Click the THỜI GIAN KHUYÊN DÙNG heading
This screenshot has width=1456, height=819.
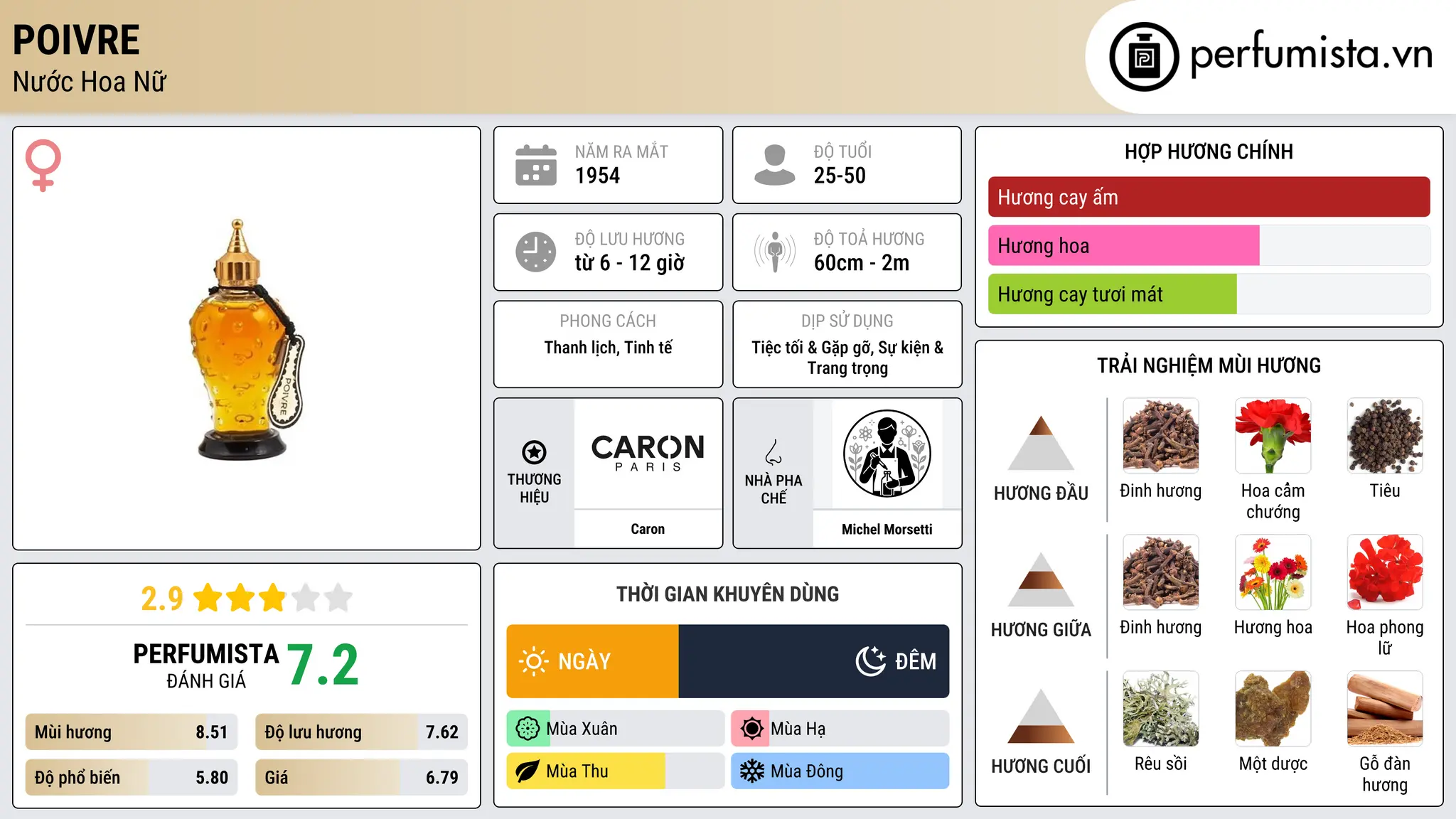click(x=727, y=594)
